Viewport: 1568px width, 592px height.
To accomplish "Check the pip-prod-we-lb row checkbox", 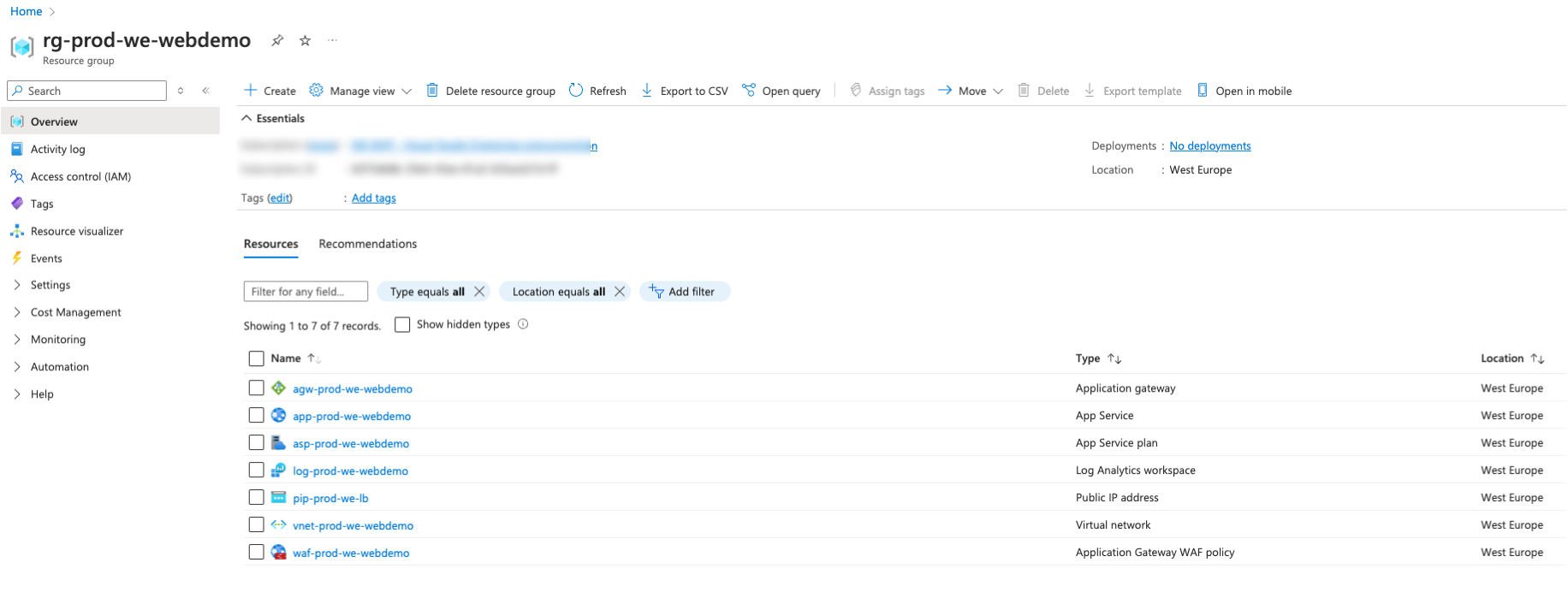I will pos(256,498).
